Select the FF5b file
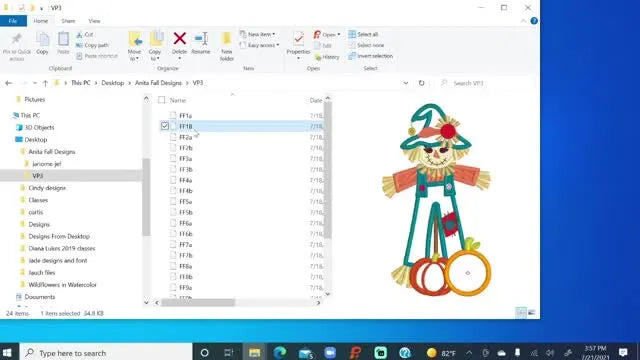The width and height of the screenshot is (640, 360). (x=185, y=212)
